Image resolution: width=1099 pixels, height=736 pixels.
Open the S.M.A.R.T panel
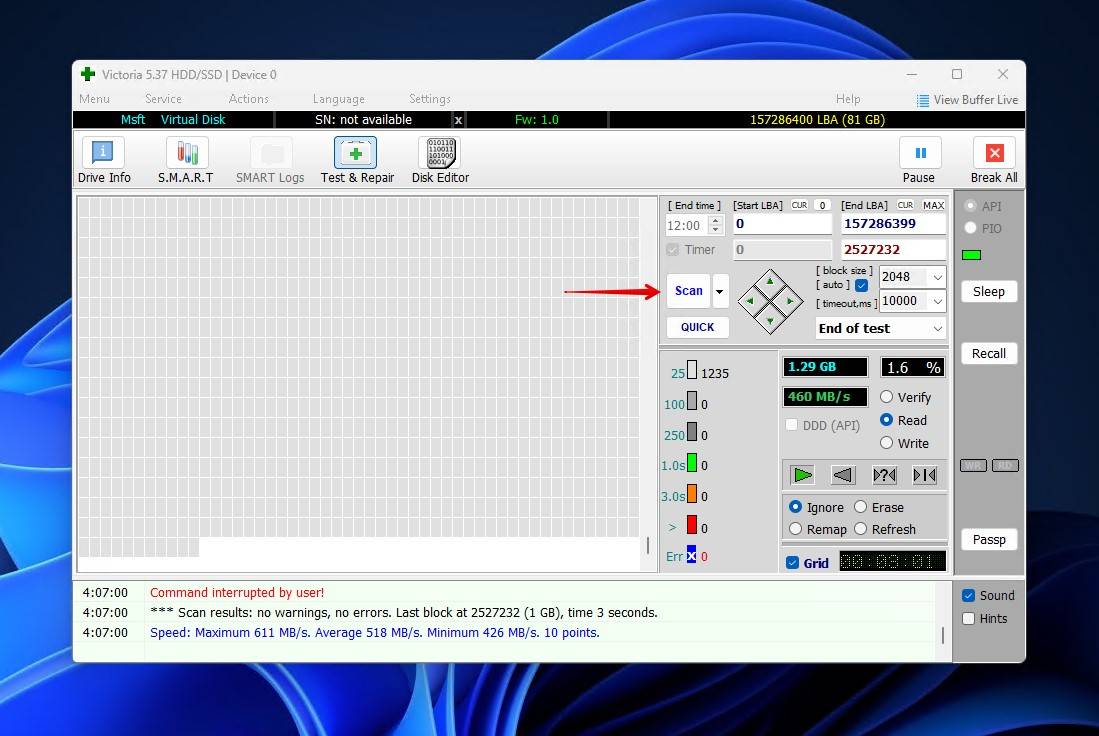[186, 161]
